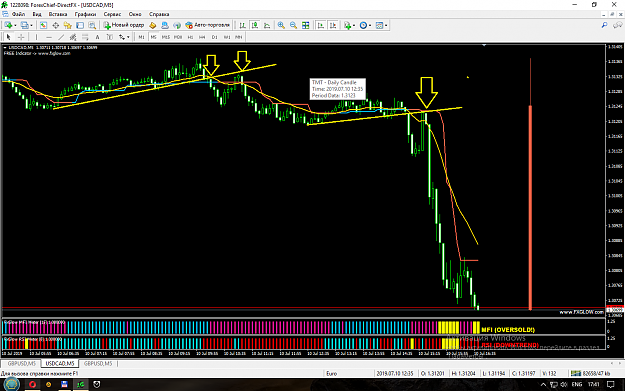Screen dimensions: 625x391
Task: Open the Windows Start button
Action: (x=11, y=384)
